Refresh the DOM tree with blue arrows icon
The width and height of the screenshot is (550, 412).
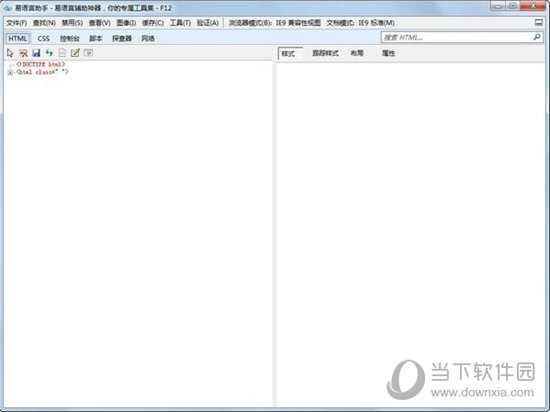[49, 53]
